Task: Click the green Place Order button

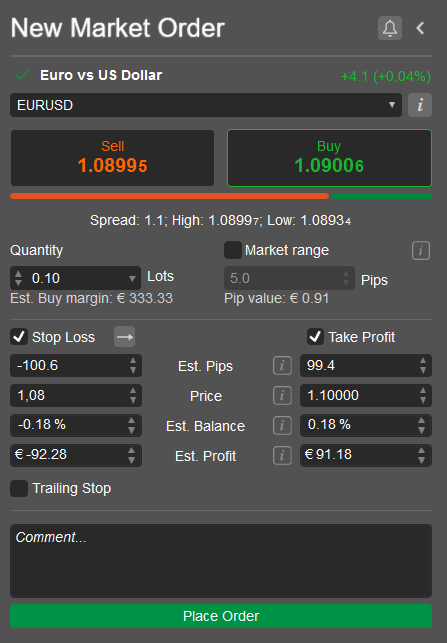Action: (x=221, y=616)
